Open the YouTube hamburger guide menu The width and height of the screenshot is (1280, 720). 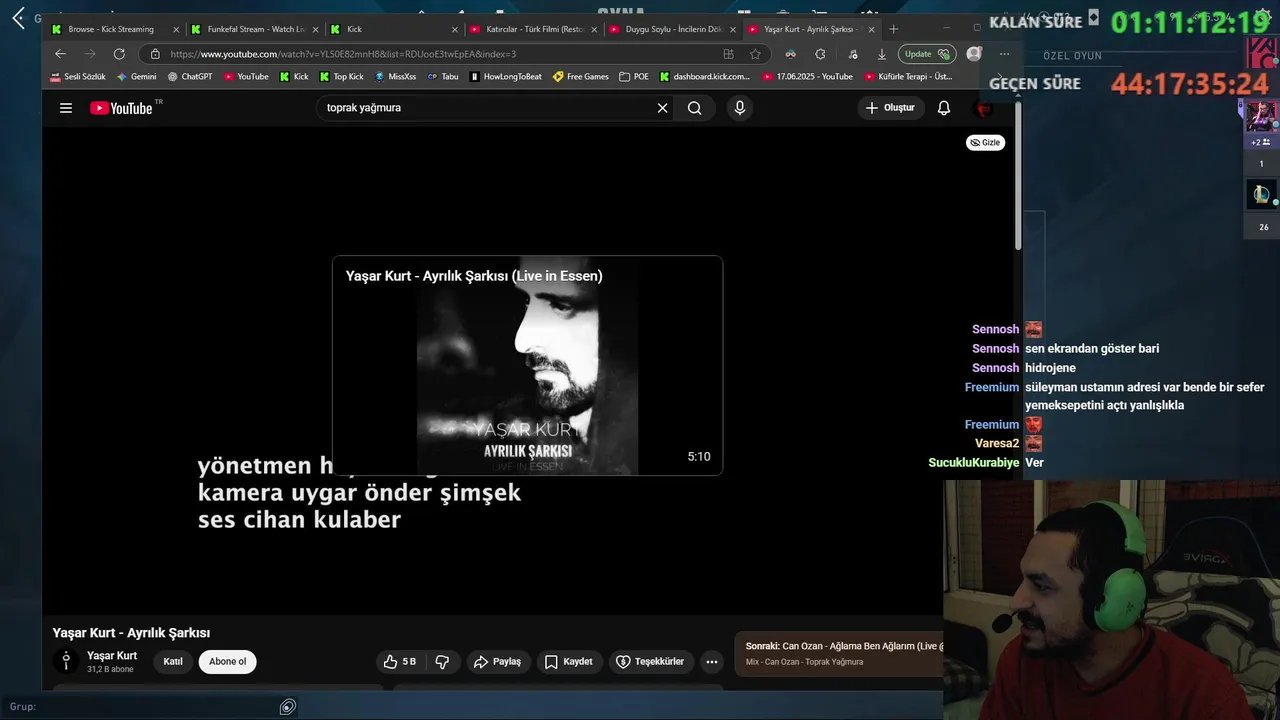point(66,108)
